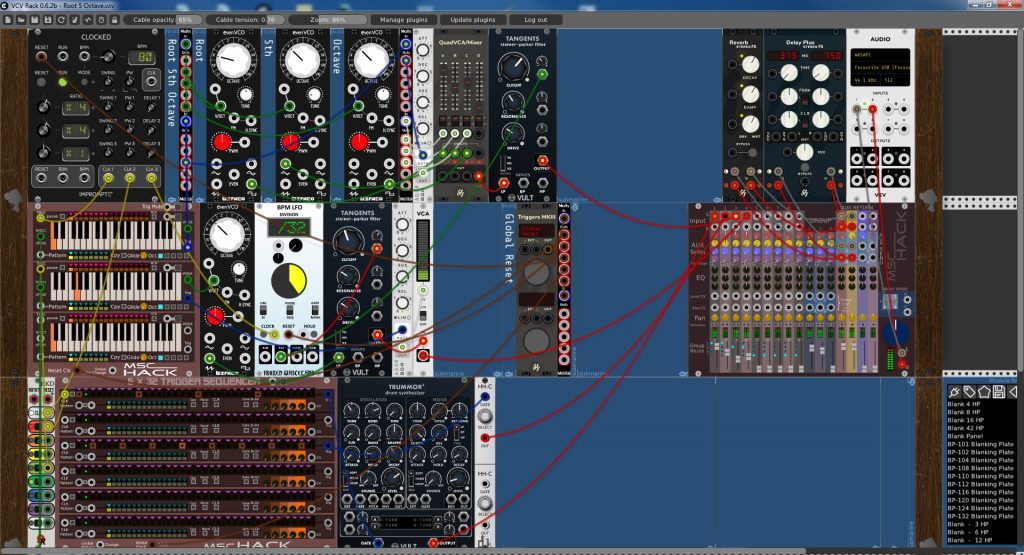This screenshot has height=555, width=1024.
Task: Click the Log out button
Action: pyautogui.click(x=536, y=20)
